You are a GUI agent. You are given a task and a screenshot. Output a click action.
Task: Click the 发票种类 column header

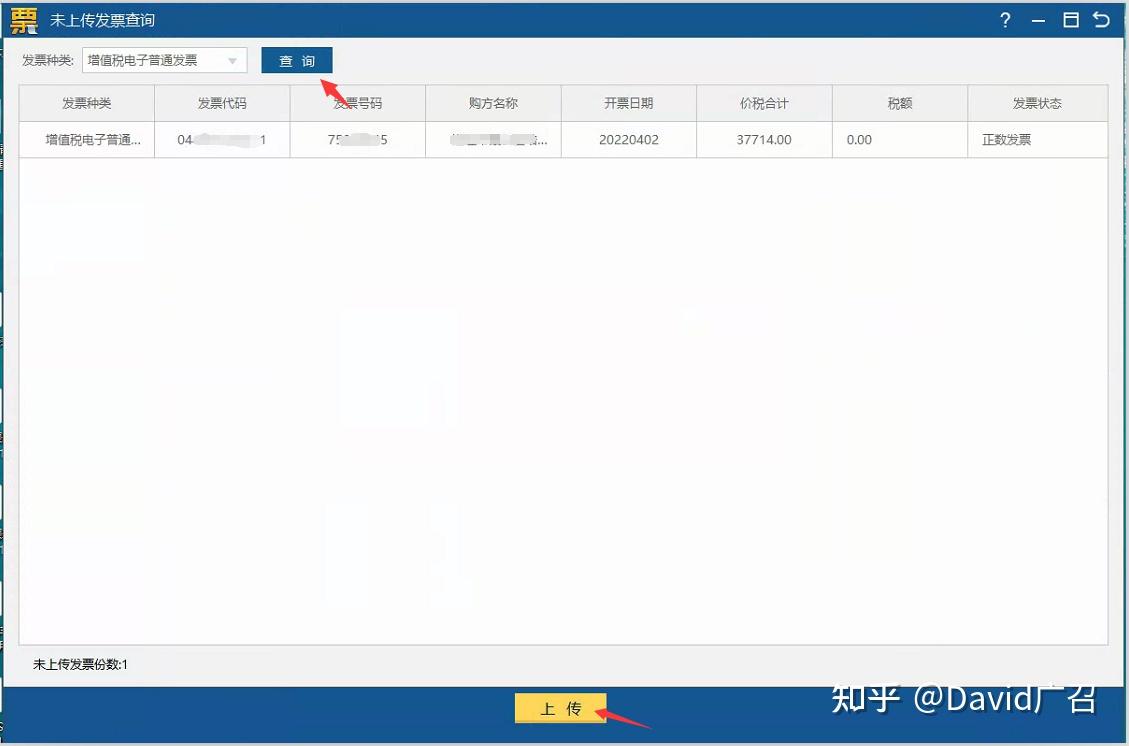point(86,102)
